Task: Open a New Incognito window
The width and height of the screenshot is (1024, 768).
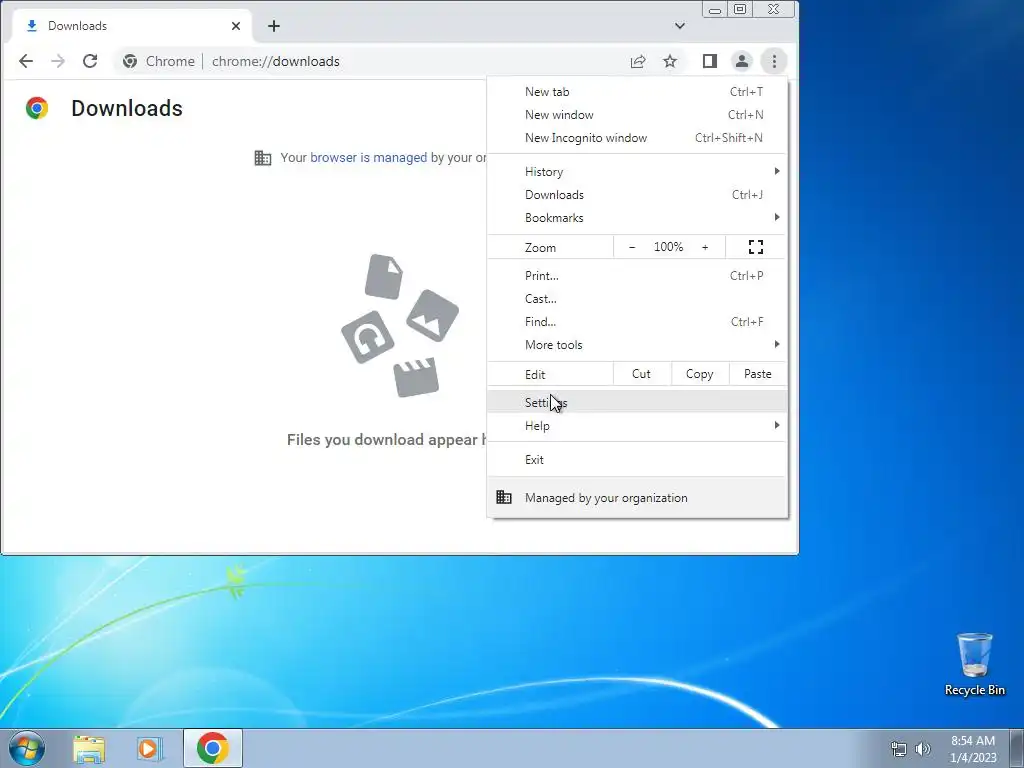Action: (637, 138)
